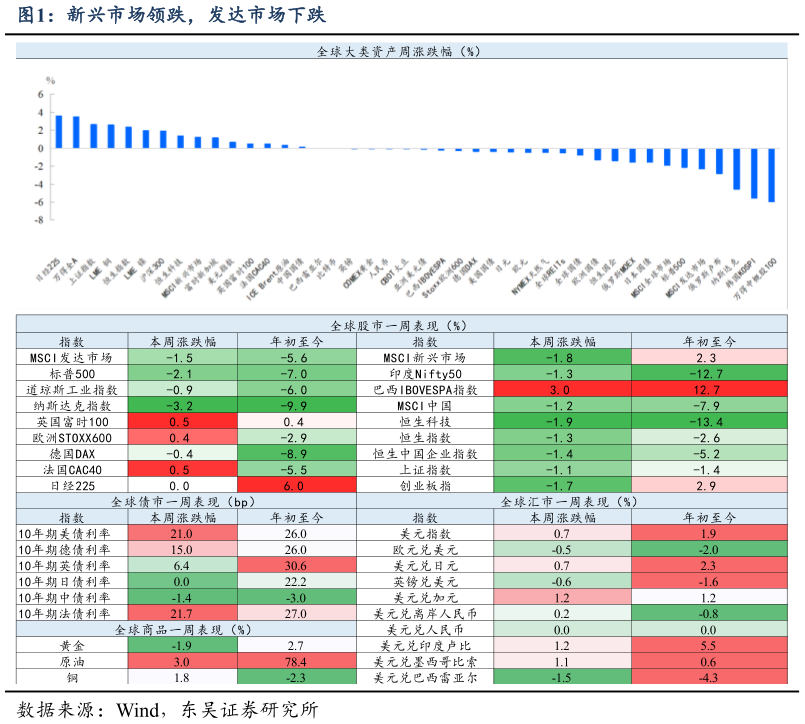Viewport: 805px width, 724px height.
Task: Select the 全球商品一周表现 section header
Action: pyautogui.click(x=186, y=629)
